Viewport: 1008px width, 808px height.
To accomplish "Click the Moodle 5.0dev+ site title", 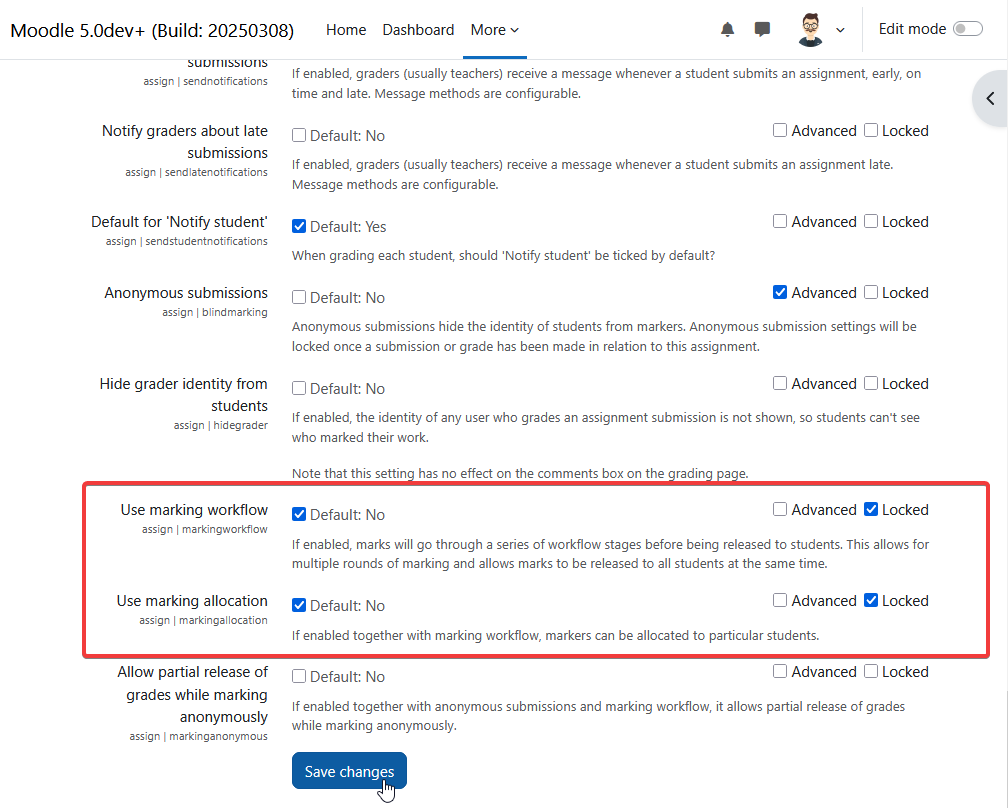I will 152,30.
